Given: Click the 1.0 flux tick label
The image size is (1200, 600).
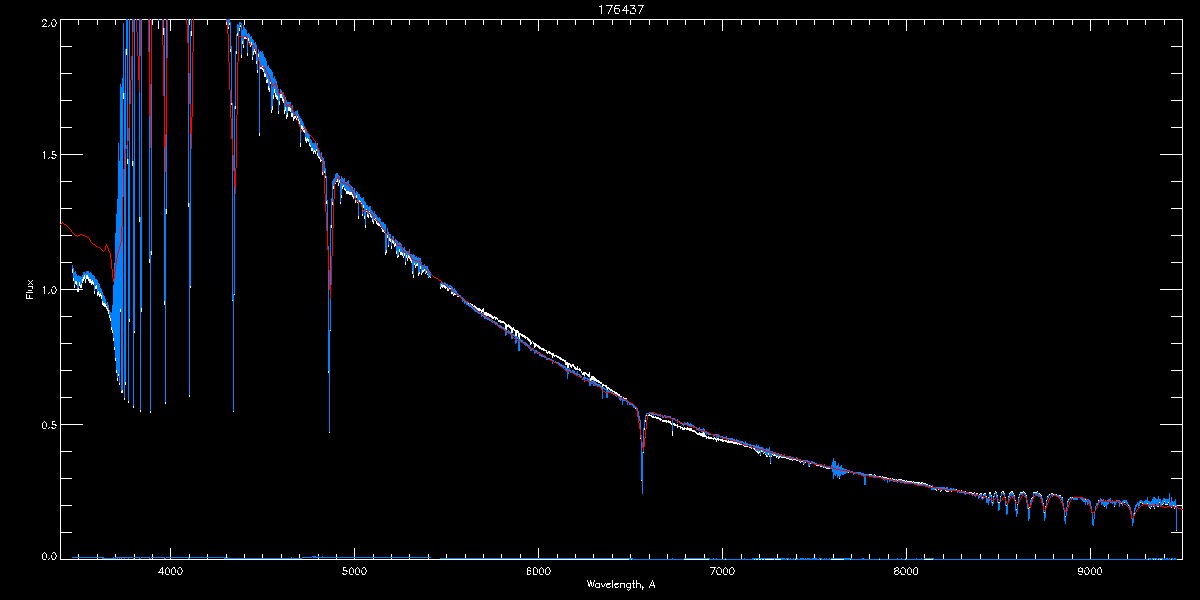Looking at the screenshot, I should [48, 290].
